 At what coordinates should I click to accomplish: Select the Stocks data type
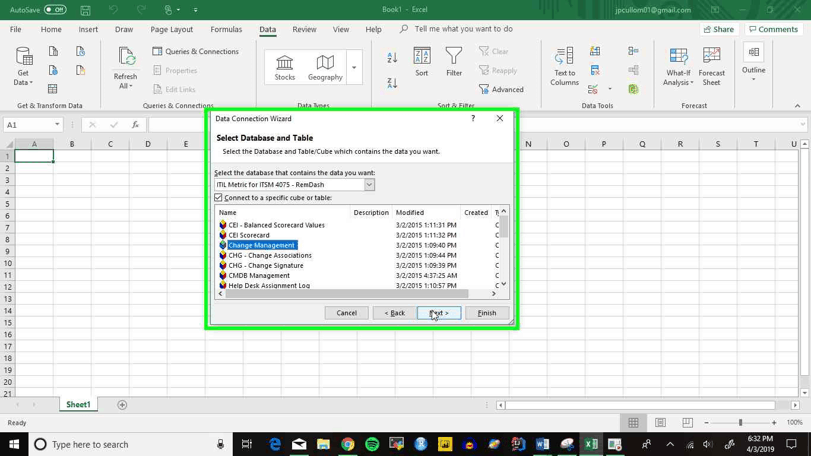(284, 67)
